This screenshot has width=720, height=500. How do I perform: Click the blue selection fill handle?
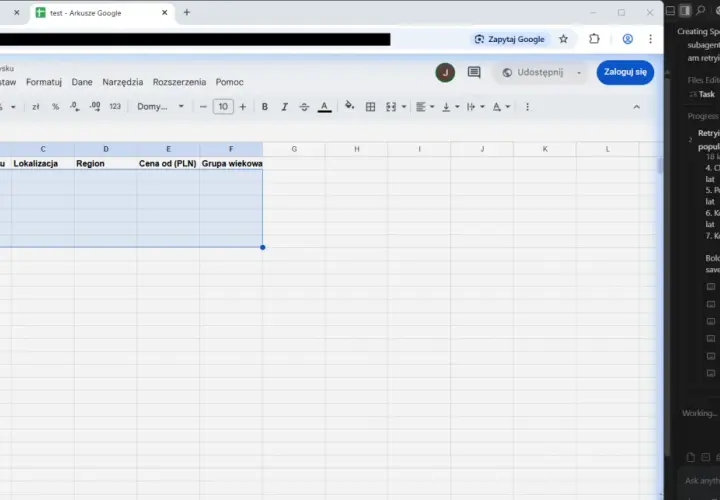click(263, 247)
